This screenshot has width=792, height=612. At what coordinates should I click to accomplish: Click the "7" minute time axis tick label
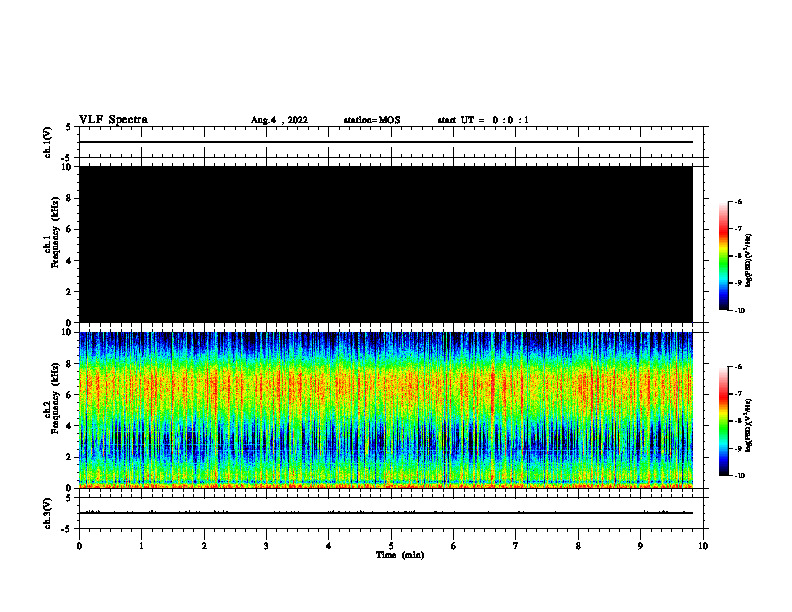(x=516, y=546)
